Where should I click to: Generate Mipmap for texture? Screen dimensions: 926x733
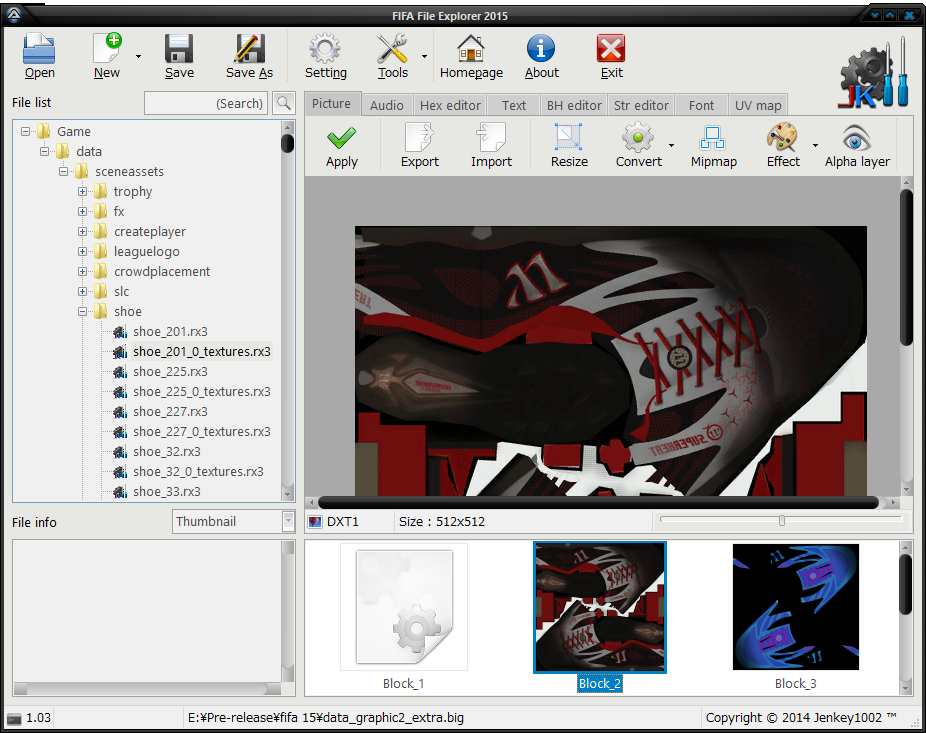pyautogui.click(x=713, y=146)
